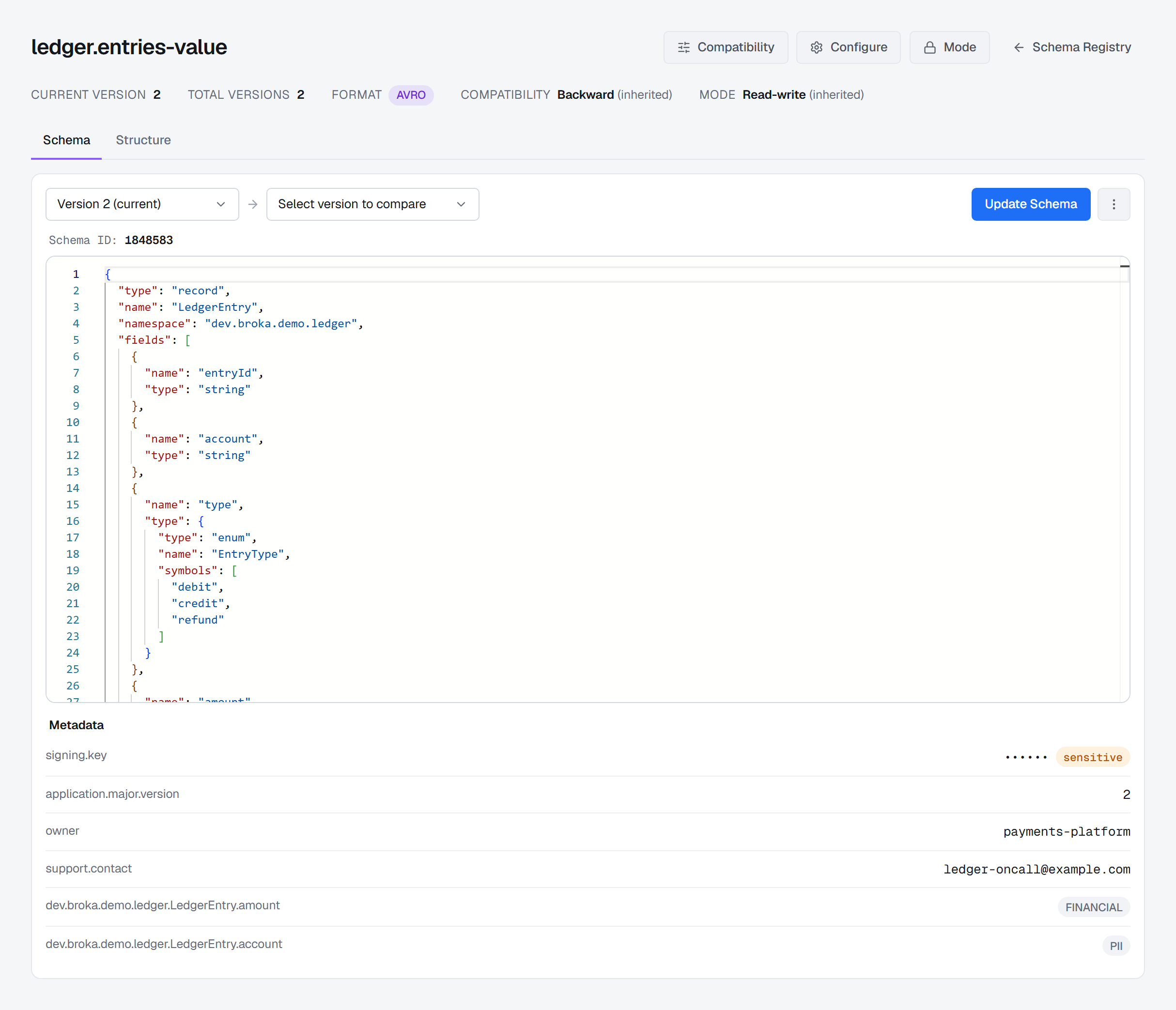Switch to the Structure tab

(143, 140)
